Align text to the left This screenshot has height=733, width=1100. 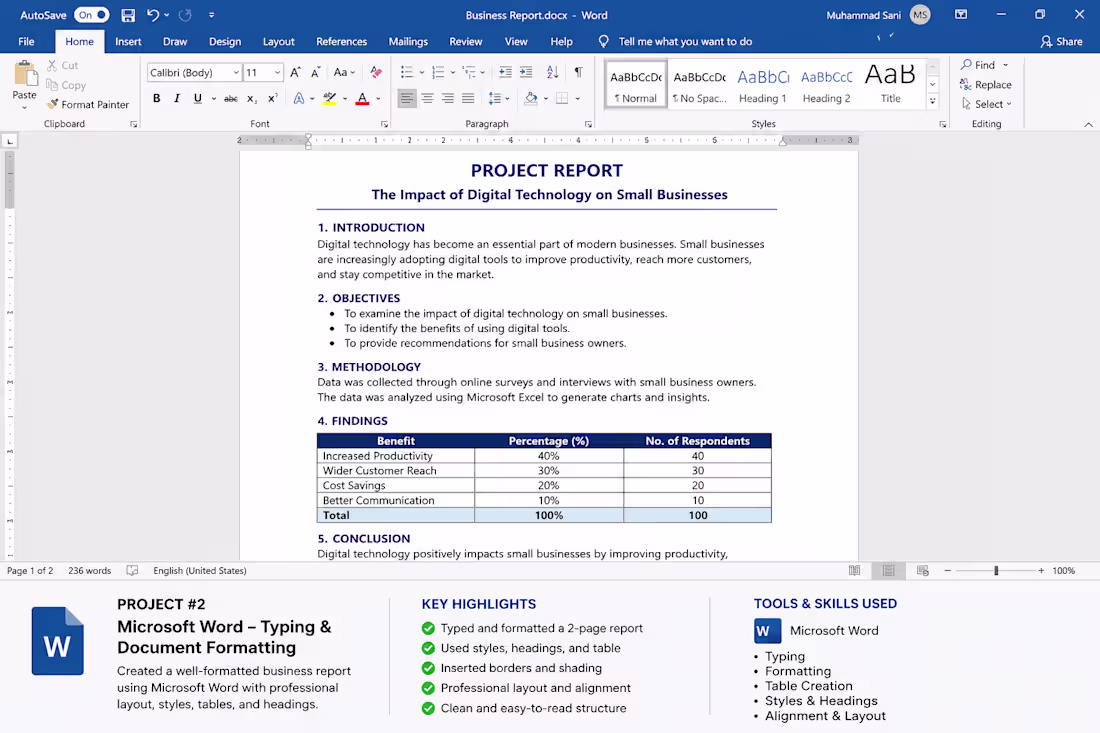coord(407,99)
